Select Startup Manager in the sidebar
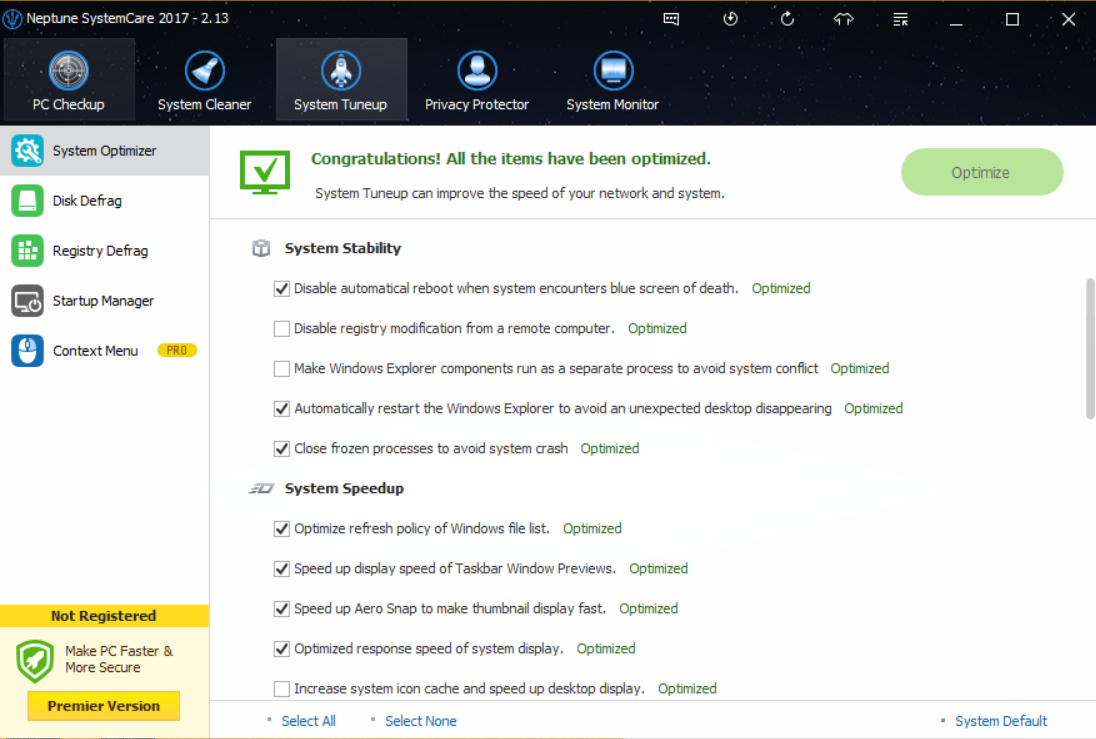The height and width of the screenshot is (739, 1096). coord(105,301)
